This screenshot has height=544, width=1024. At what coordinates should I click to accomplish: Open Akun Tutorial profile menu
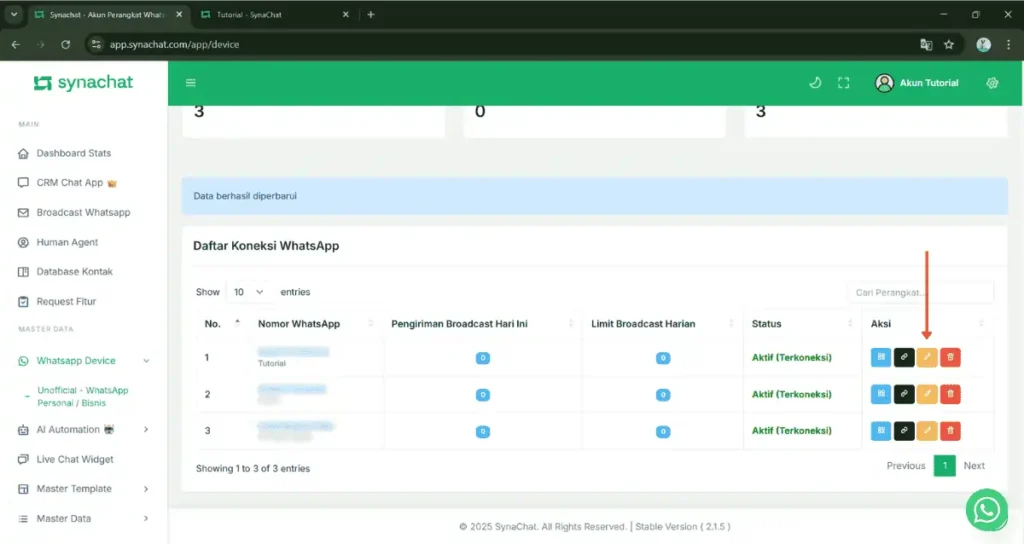917,83
